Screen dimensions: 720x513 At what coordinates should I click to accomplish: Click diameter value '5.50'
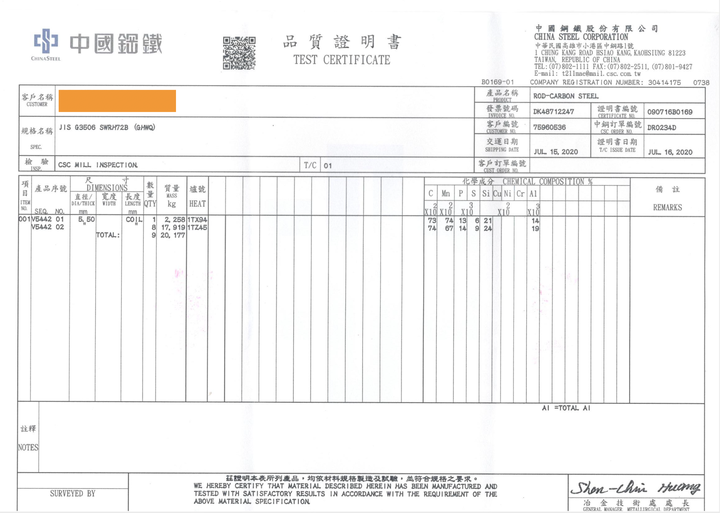coord(86,220)
